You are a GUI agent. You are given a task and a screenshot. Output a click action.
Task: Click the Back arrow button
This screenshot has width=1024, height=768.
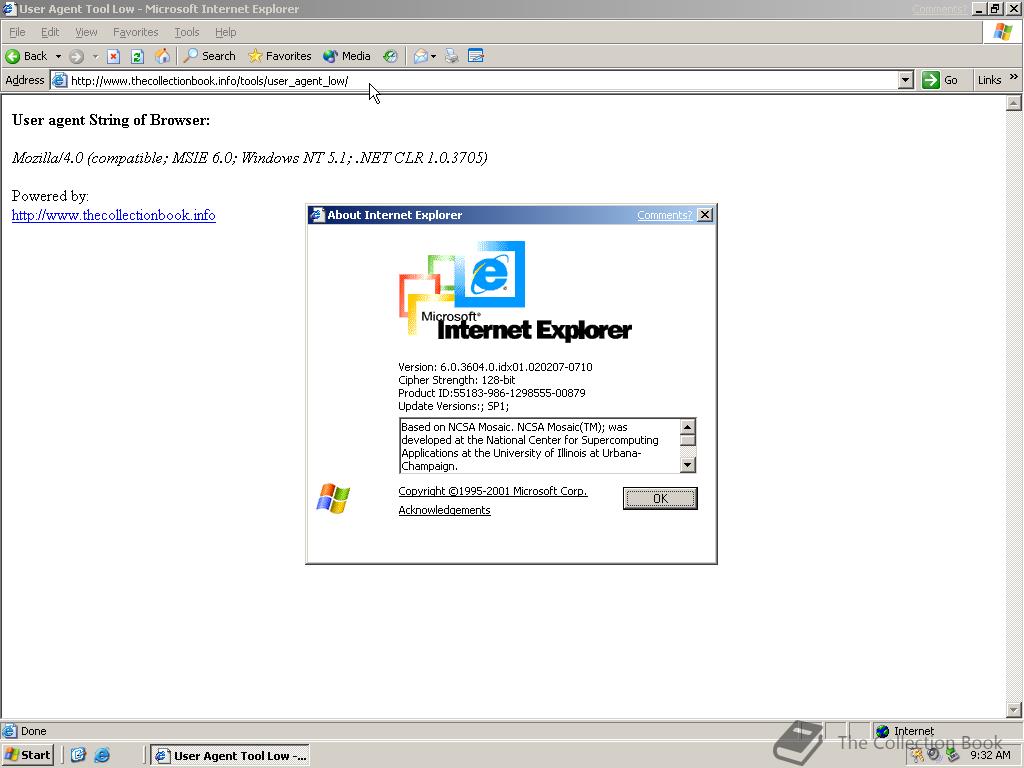click(26, 56)
